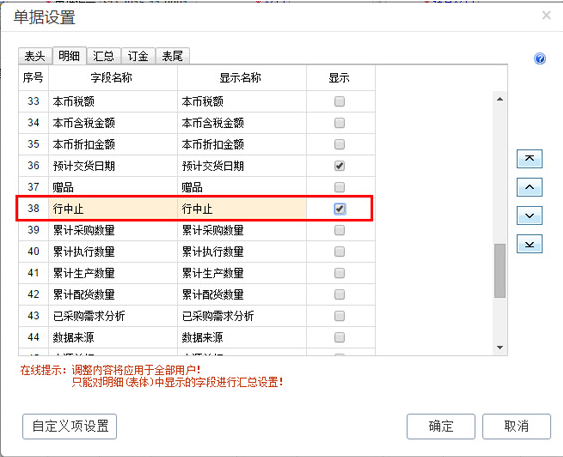This screenshot has height=457, width=563.
Task: Uncheck 显示 checkbox for 行中止
Action: [339, 209]
